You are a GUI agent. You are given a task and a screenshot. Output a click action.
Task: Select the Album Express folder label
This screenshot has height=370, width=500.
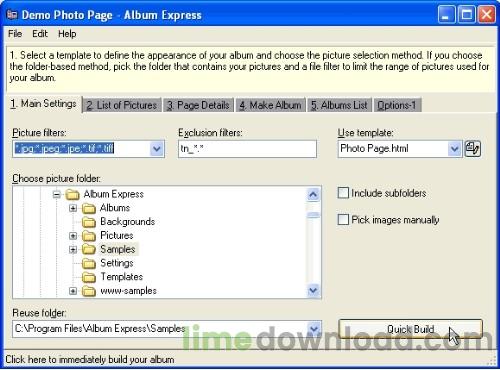click(114, 194)
